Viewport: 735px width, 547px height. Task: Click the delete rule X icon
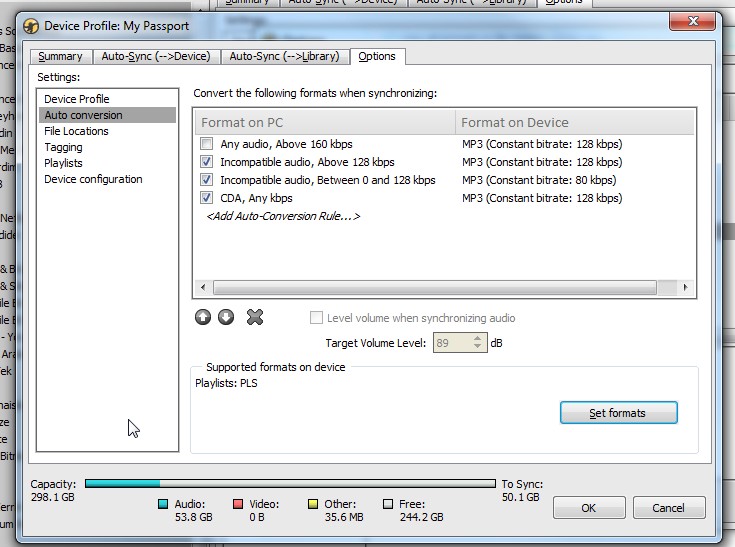[x=255, y=317]
